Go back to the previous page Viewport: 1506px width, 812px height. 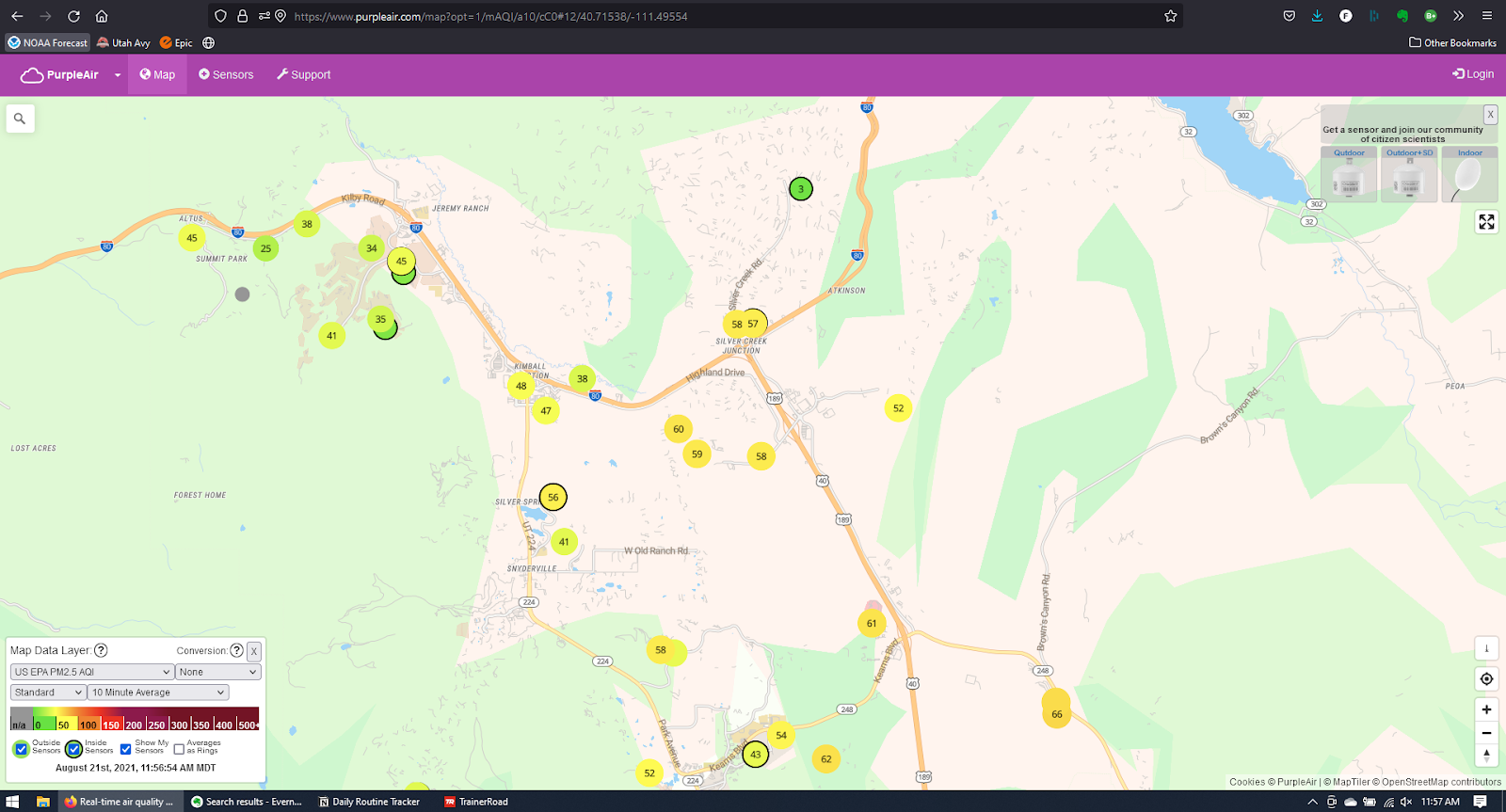click(x=17, y=16)
